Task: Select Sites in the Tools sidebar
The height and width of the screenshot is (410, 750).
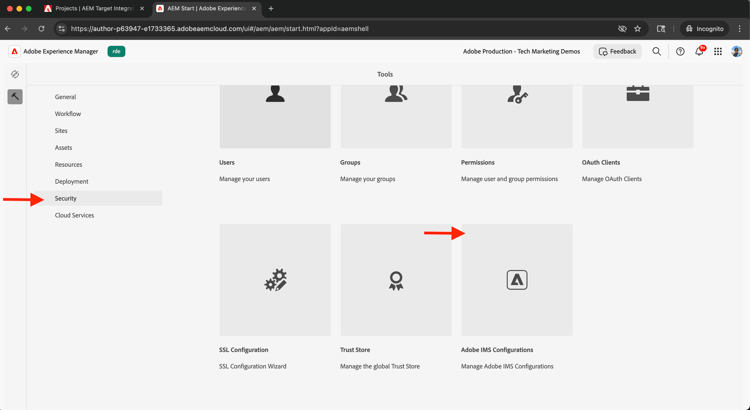Action: pyautogui.click(x=61, y=131)
